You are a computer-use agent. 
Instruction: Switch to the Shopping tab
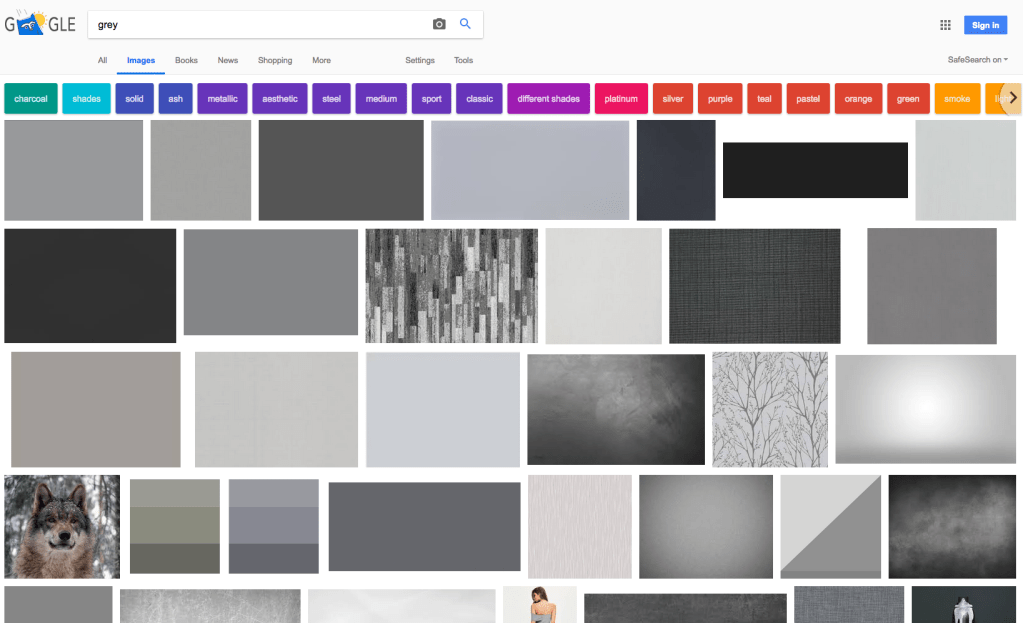(x=274, y=59)
